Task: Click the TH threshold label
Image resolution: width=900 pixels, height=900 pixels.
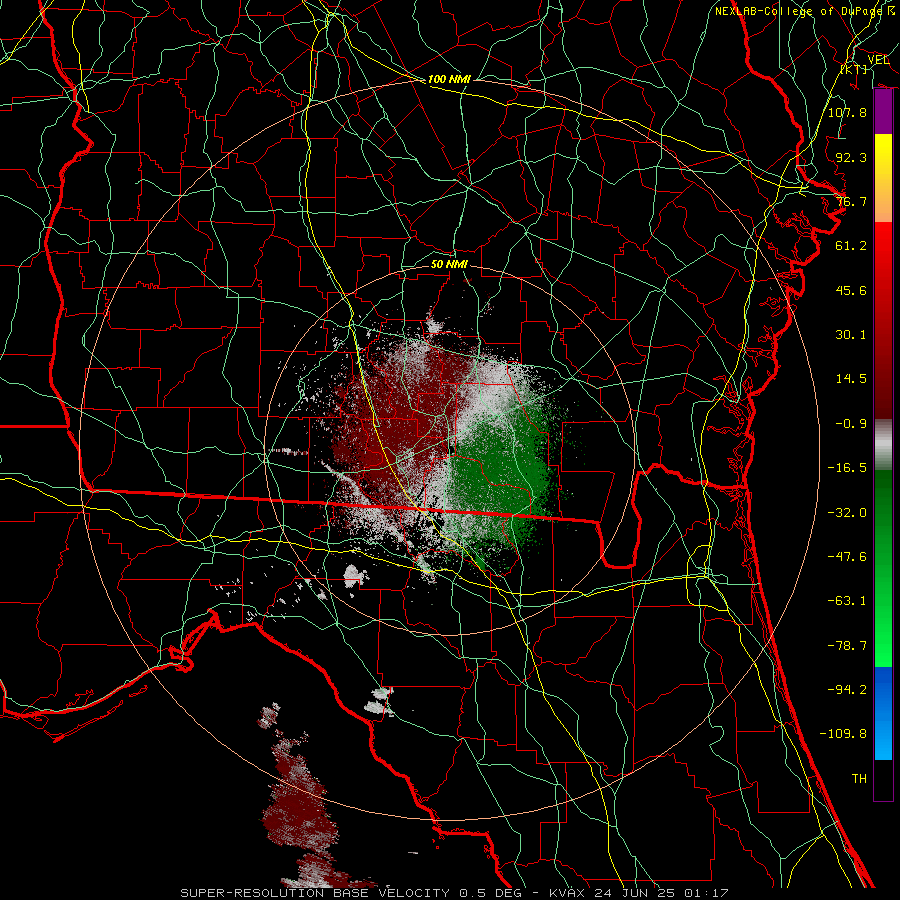Action: (859, 779)
